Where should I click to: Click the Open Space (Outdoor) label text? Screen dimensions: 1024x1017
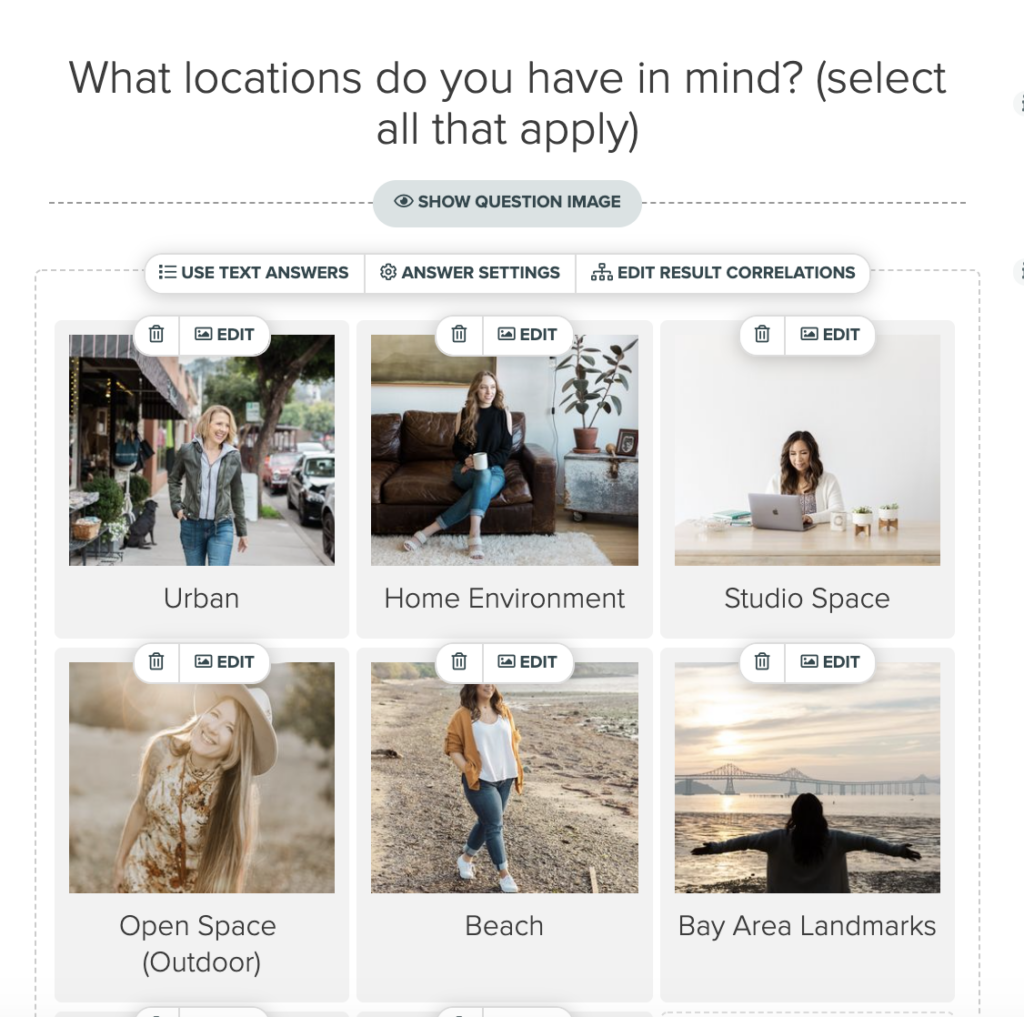[199, 944]
